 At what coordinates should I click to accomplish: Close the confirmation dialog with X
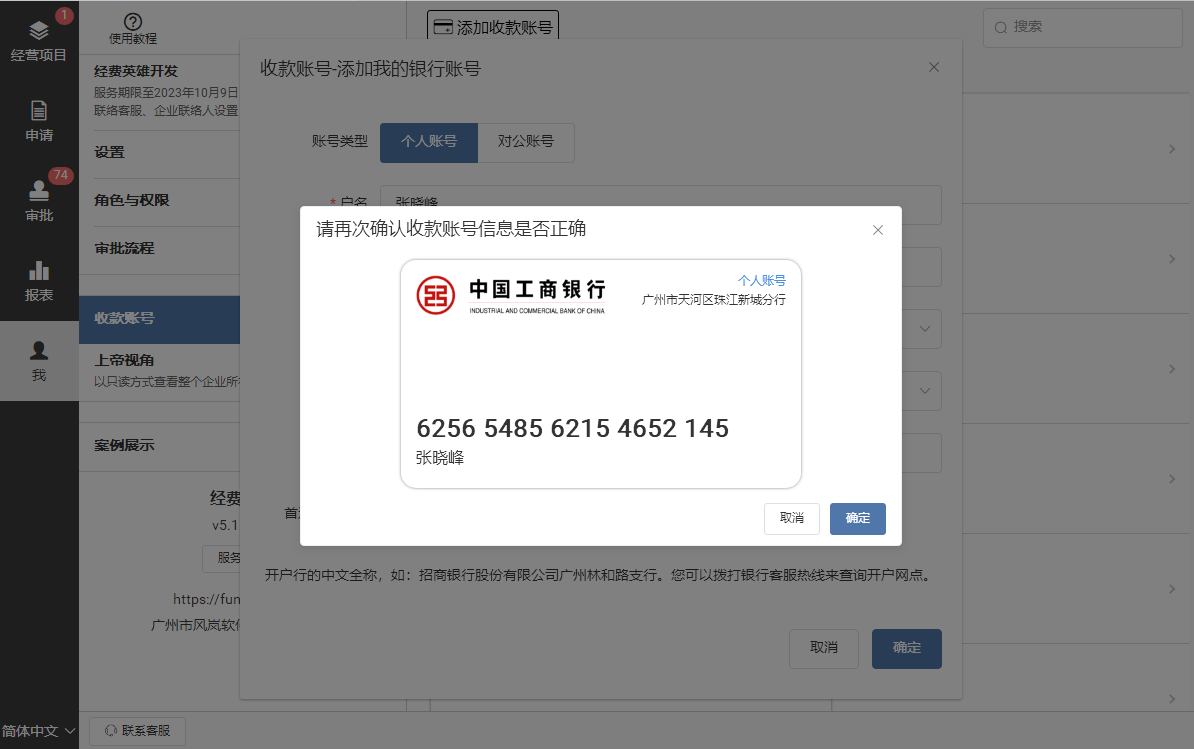(878, 230)
